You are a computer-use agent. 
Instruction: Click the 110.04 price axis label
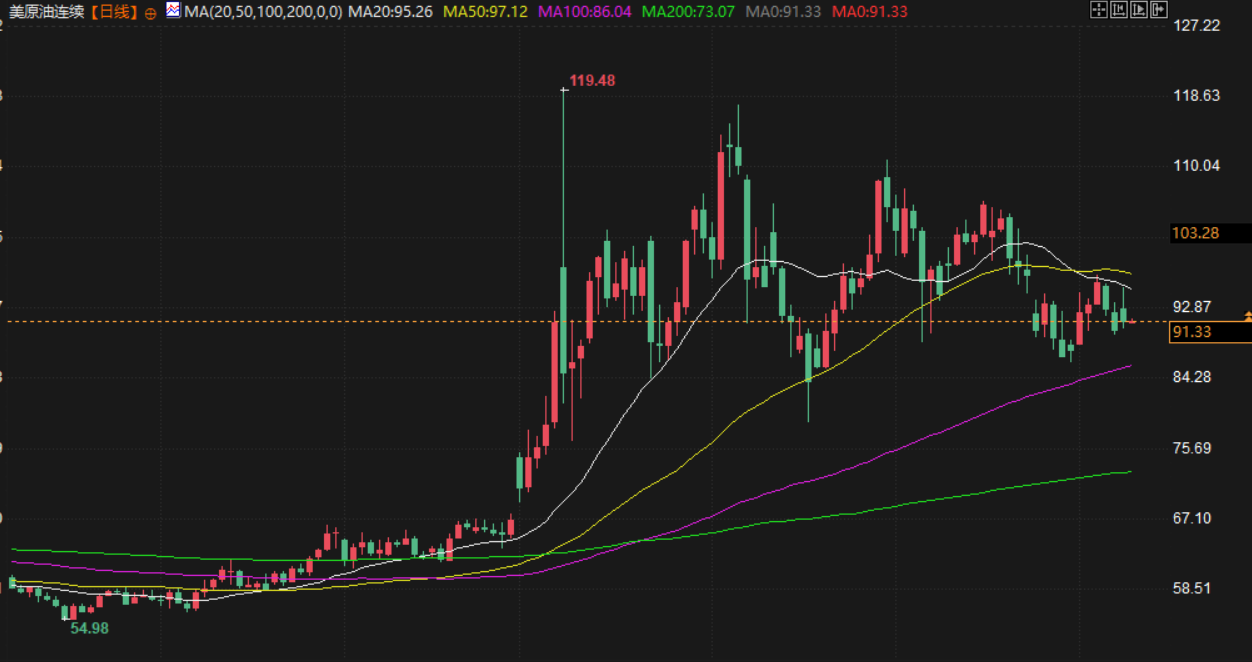click(x=1196, y=166)
